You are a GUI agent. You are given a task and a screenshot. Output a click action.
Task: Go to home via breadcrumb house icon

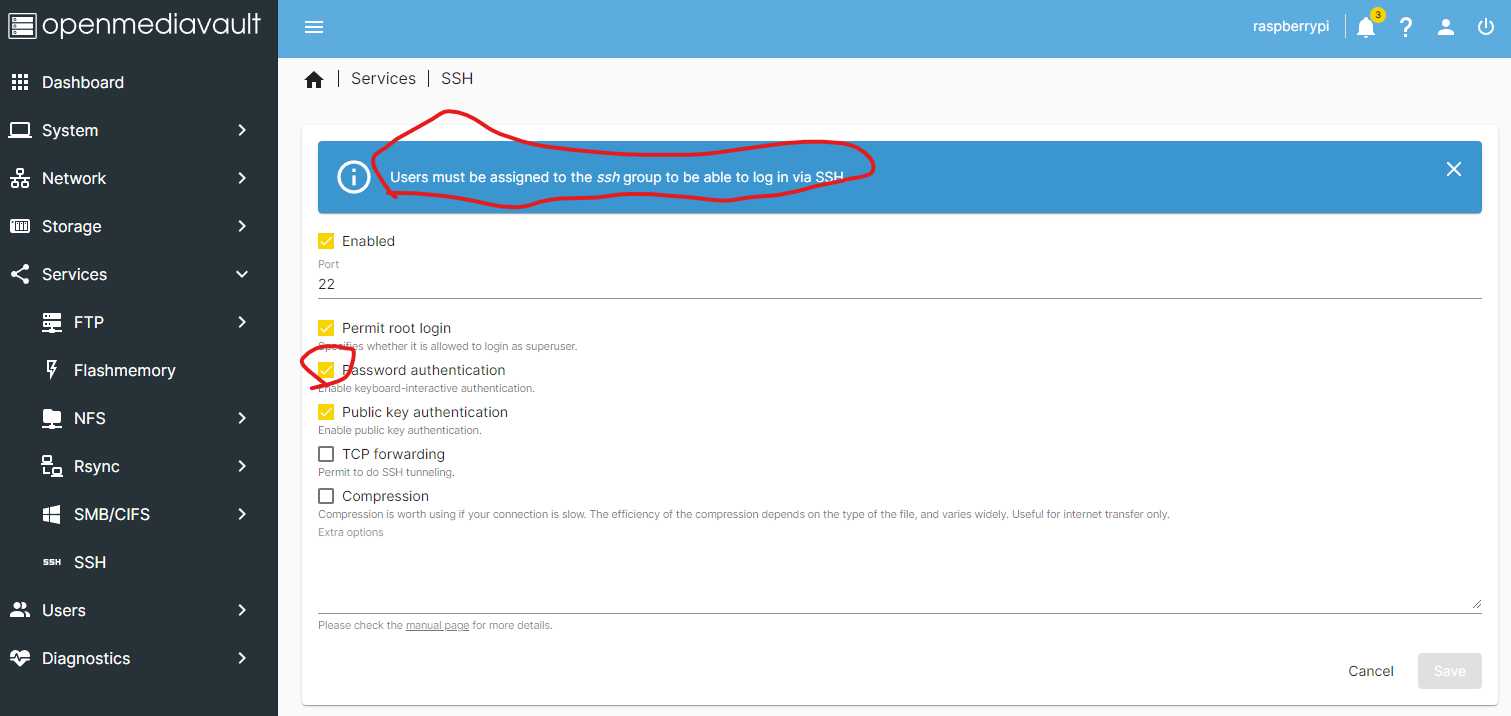pyautogui.click(x=314, y=79)
